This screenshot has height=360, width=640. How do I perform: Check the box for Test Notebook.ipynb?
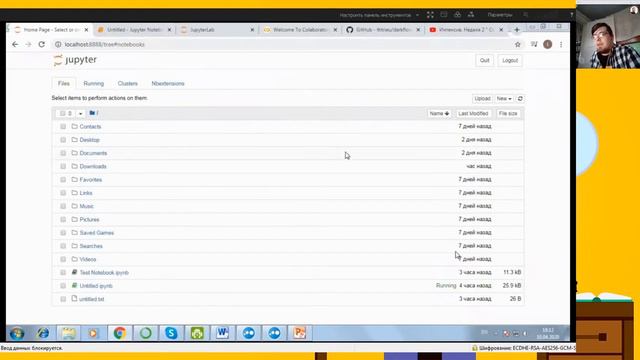tap(63, 272)
